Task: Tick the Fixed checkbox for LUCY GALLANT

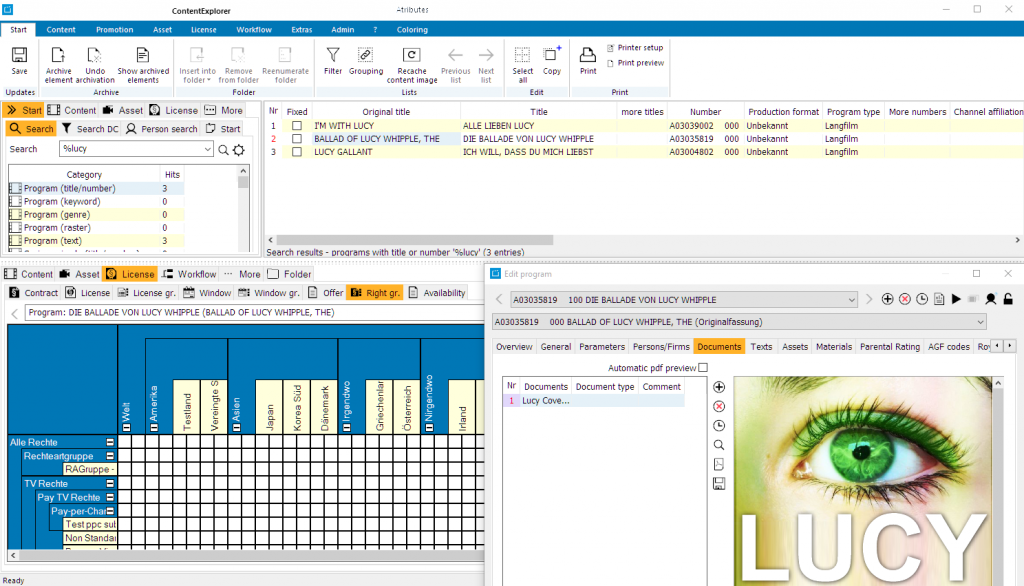Action: tap(296, 152)
